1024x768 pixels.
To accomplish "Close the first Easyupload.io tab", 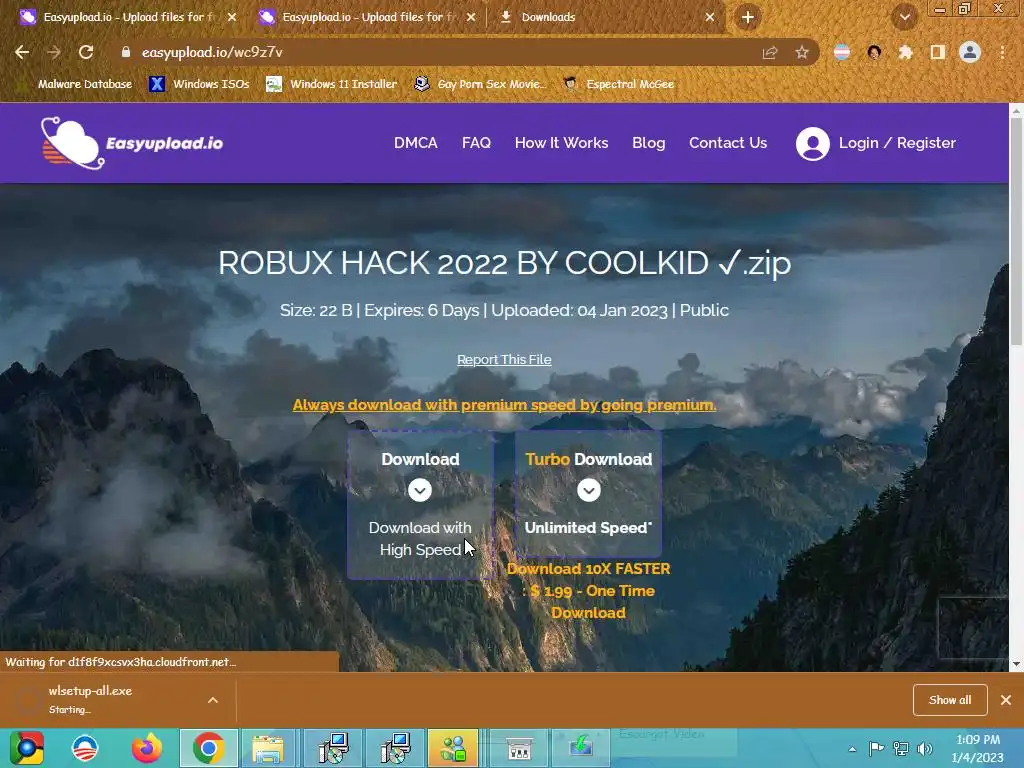I will tap(232, 17).
